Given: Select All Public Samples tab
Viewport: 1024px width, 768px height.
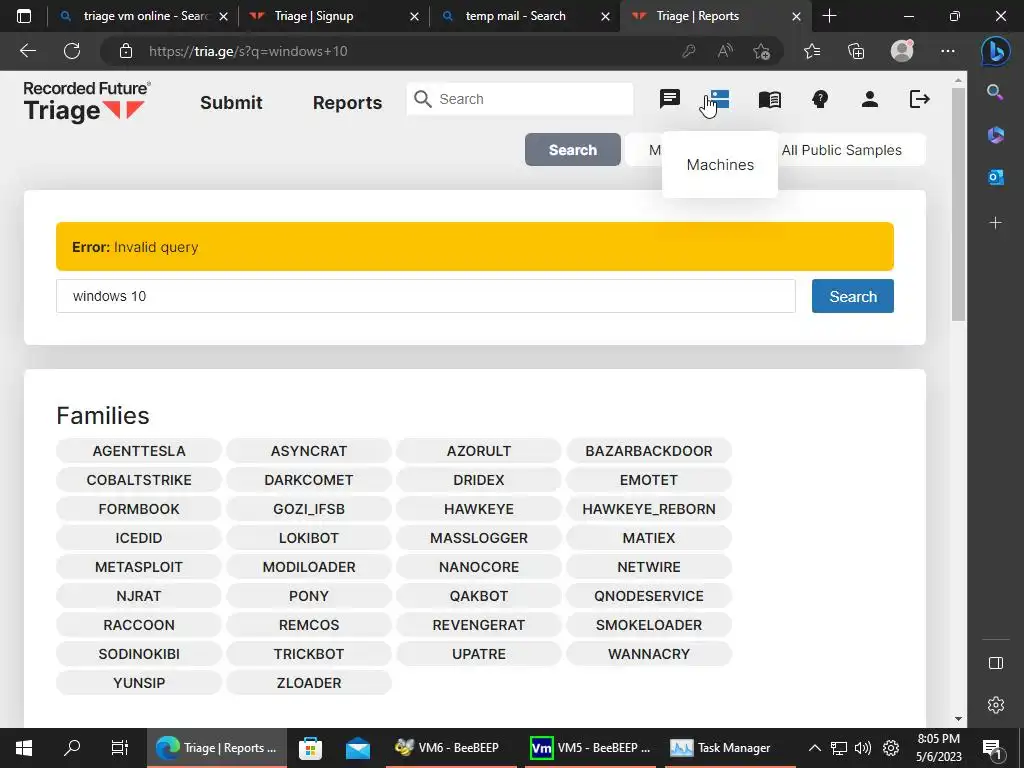Looking at the screenshot, I should 841,150.
